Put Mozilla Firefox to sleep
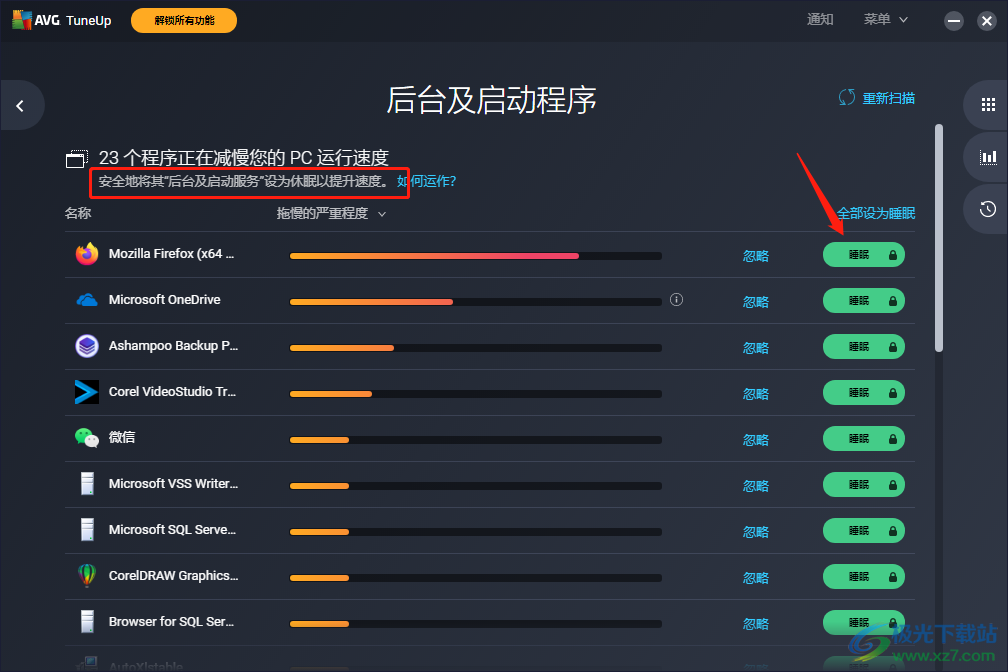Image resolution: width=1008 pixels, height=672 pixels. 863,255
